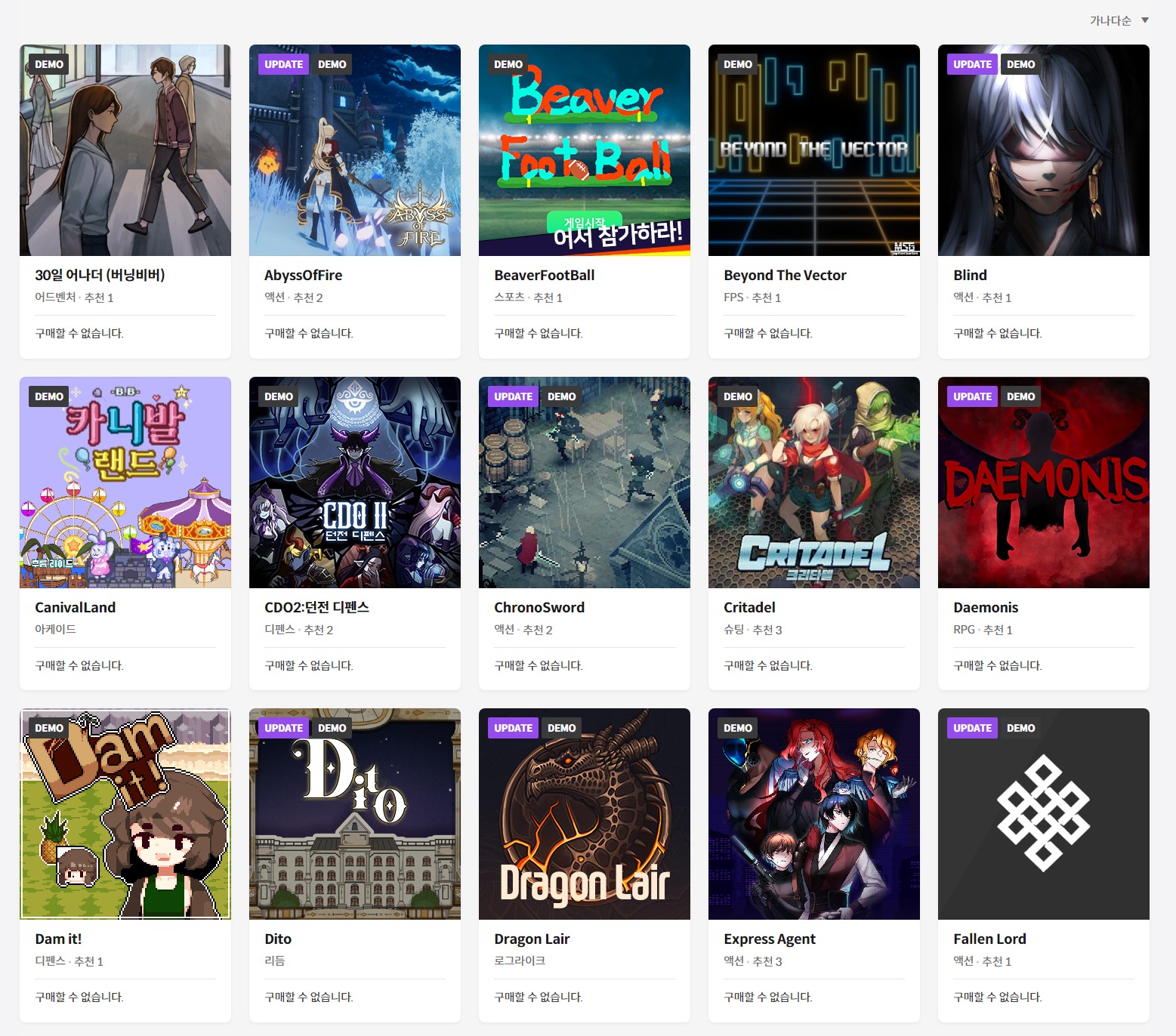Viewport: 1176px width, 1036px height.
Task: Click the UPDATE badge on AbyssOfFire
Action: [283, 64]
